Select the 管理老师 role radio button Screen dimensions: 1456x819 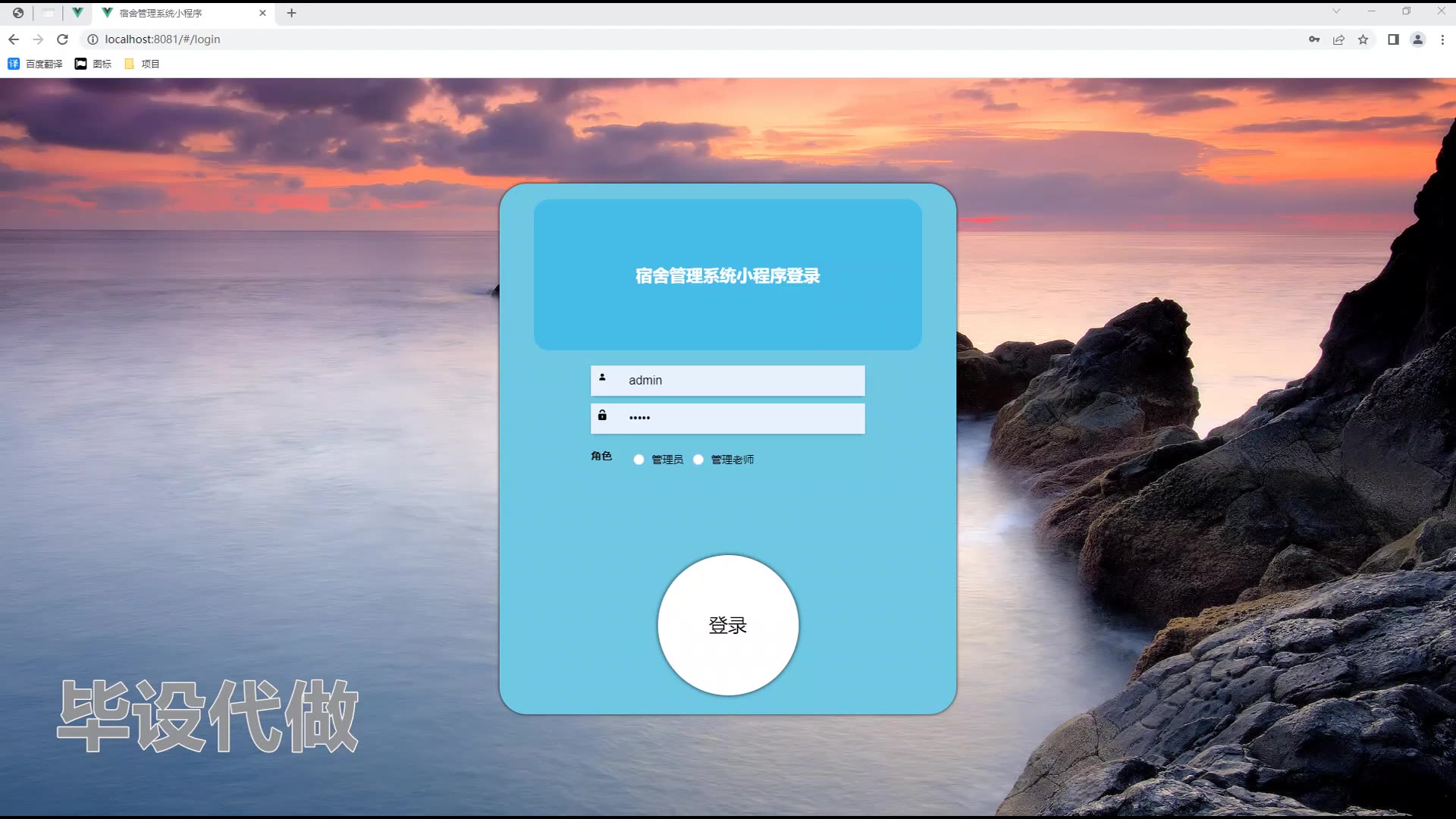[698, 460]
